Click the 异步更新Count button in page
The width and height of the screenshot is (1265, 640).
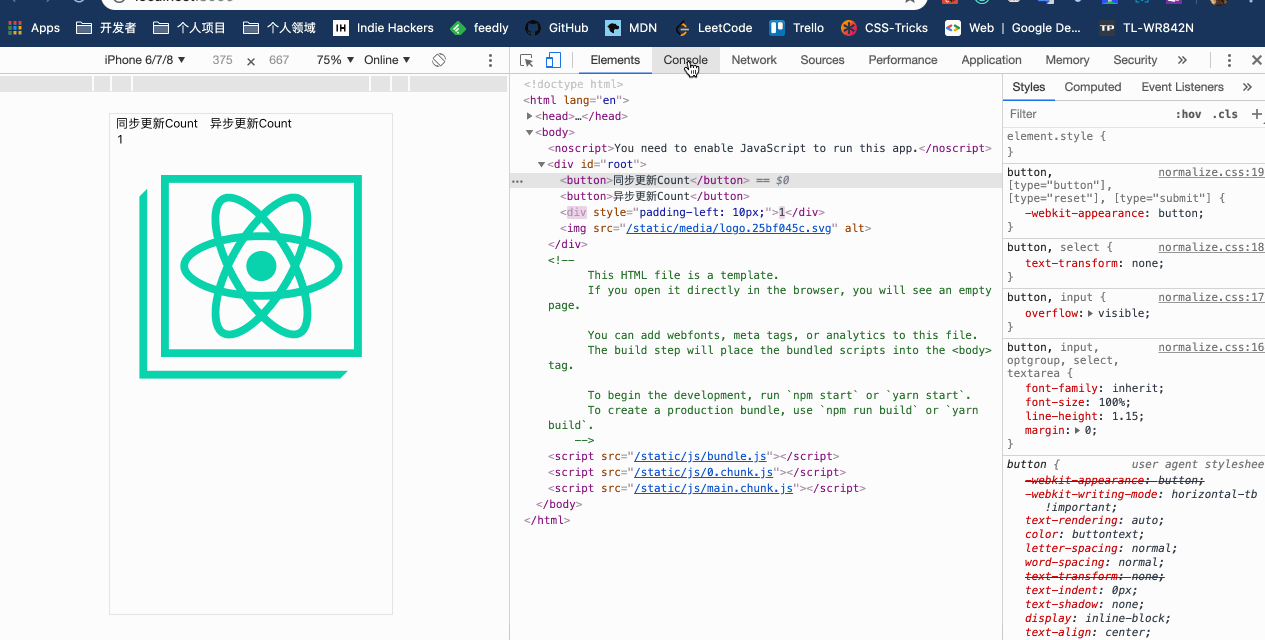click(x=251, y=124)
